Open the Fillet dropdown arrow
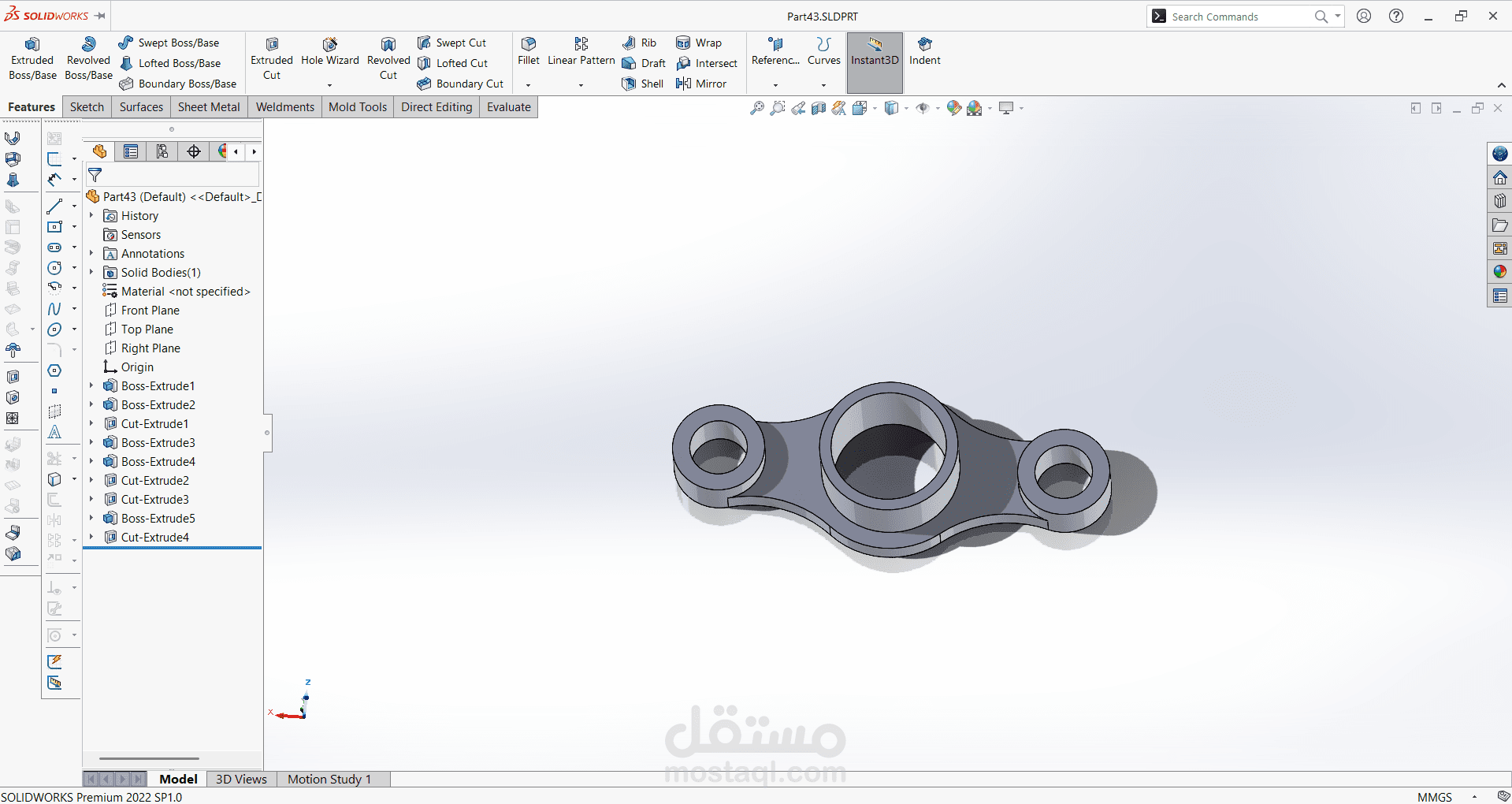 click(529, 85)
